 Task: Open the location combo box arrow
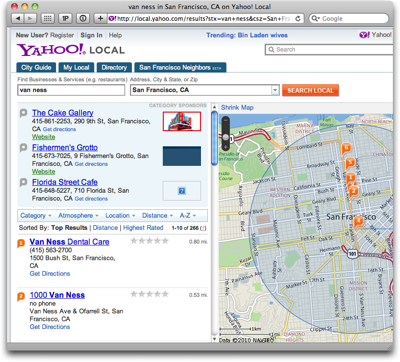275,90
